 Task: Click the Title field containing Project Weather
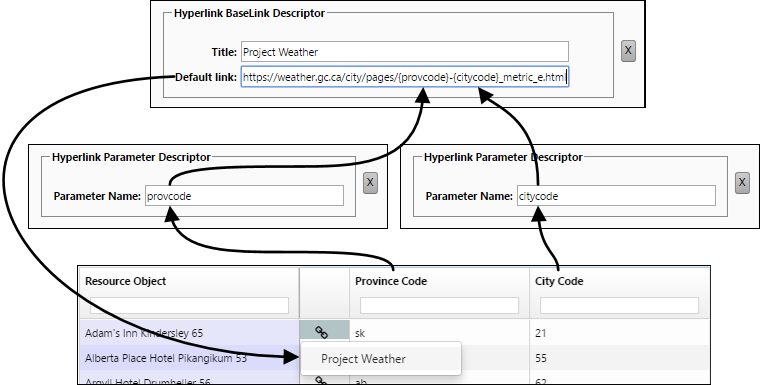click(405, 52)
